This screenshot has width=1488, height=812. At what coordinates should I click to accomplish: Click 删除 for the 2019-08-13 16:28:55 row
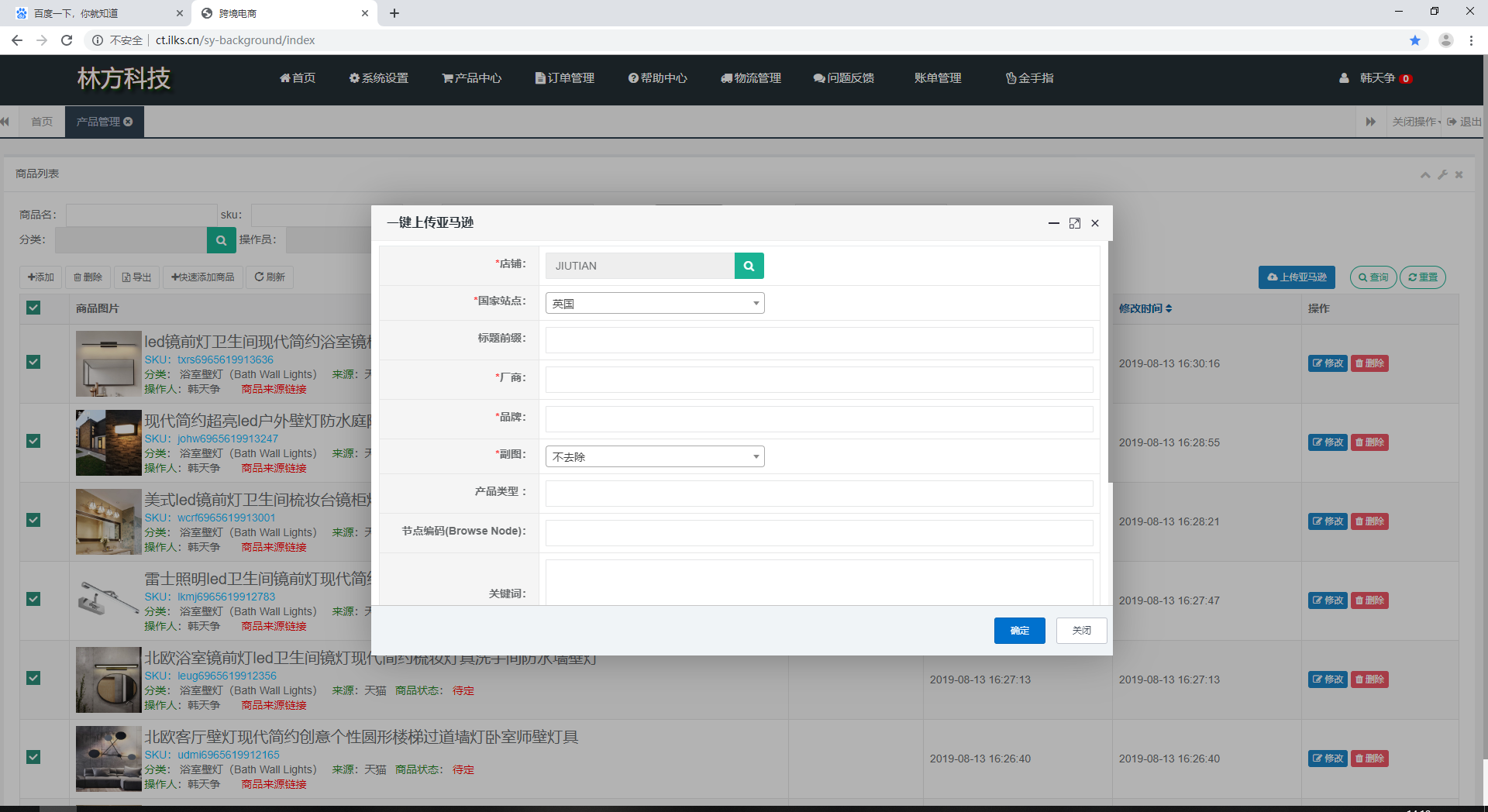[1370, 442]
